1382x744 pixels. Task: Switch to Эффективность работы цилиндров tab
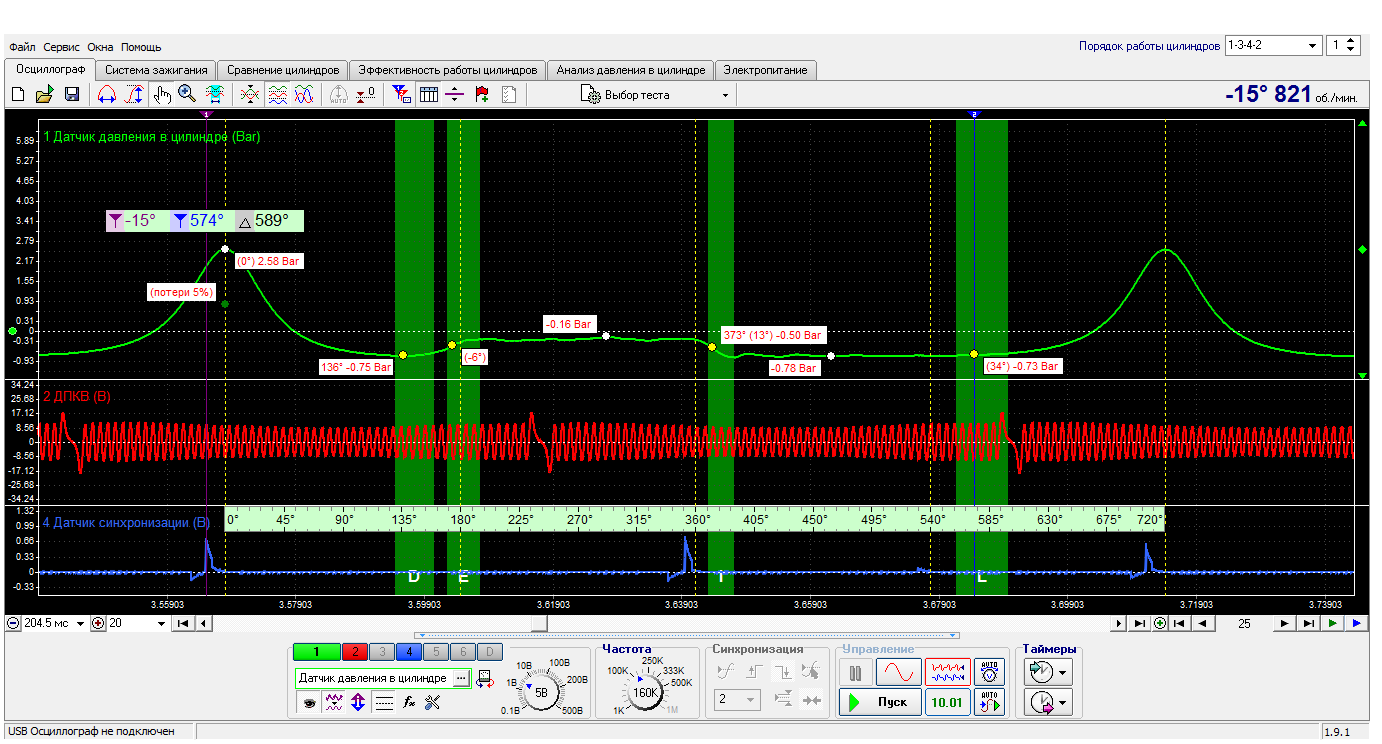448,70
